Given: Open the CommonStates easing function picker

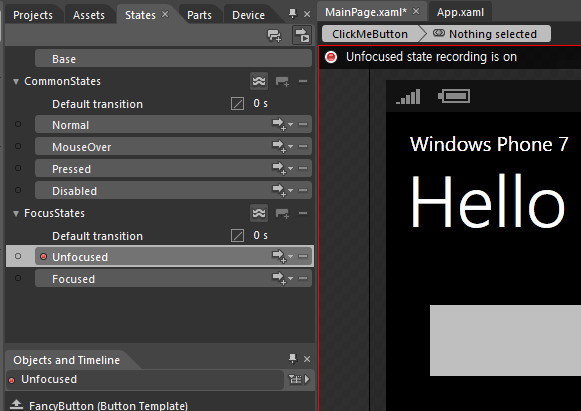Looking at the screenshot, I should point(237,103).
